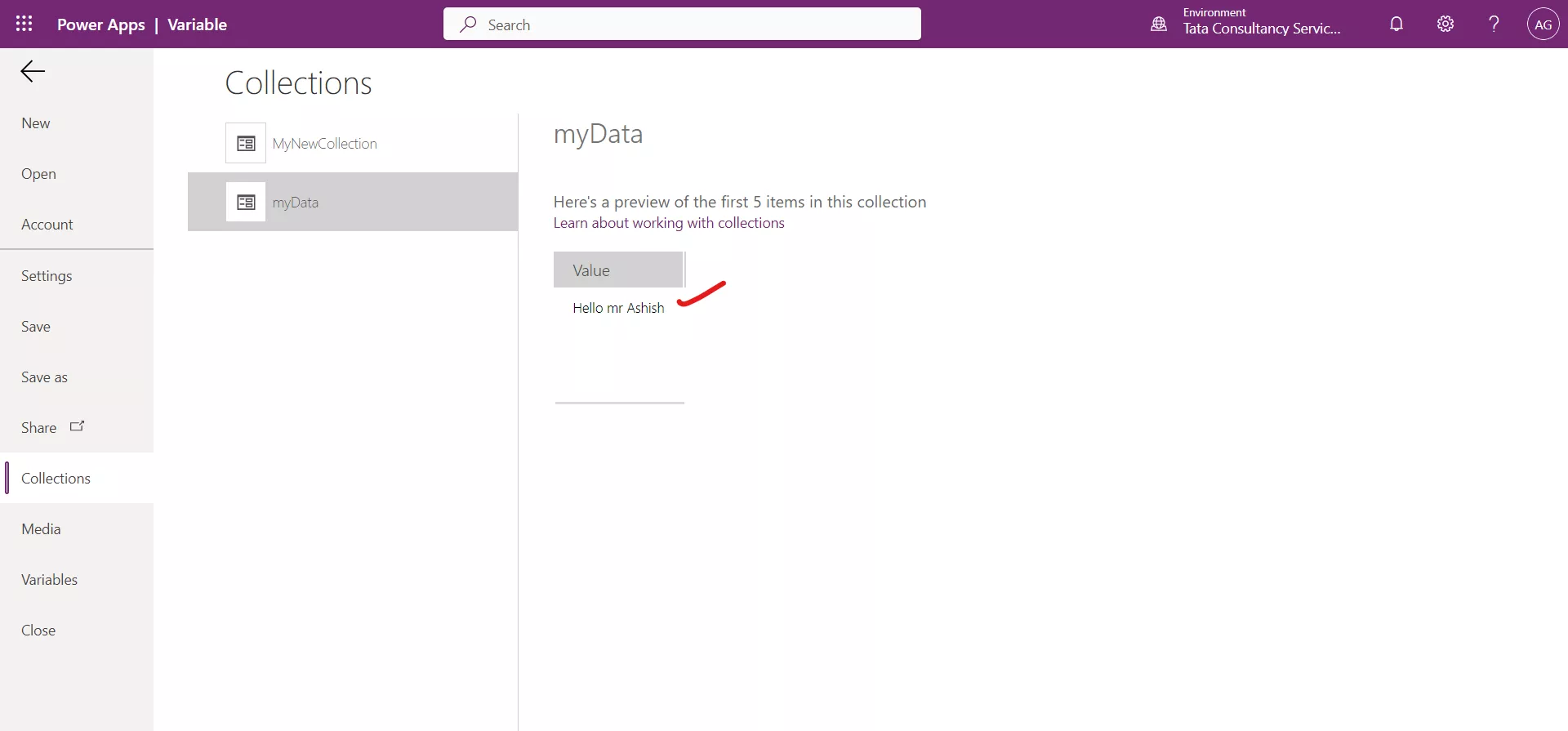1568x731 pixels.
Task: Choose Close in the sidebar
Action: [77, 631]
